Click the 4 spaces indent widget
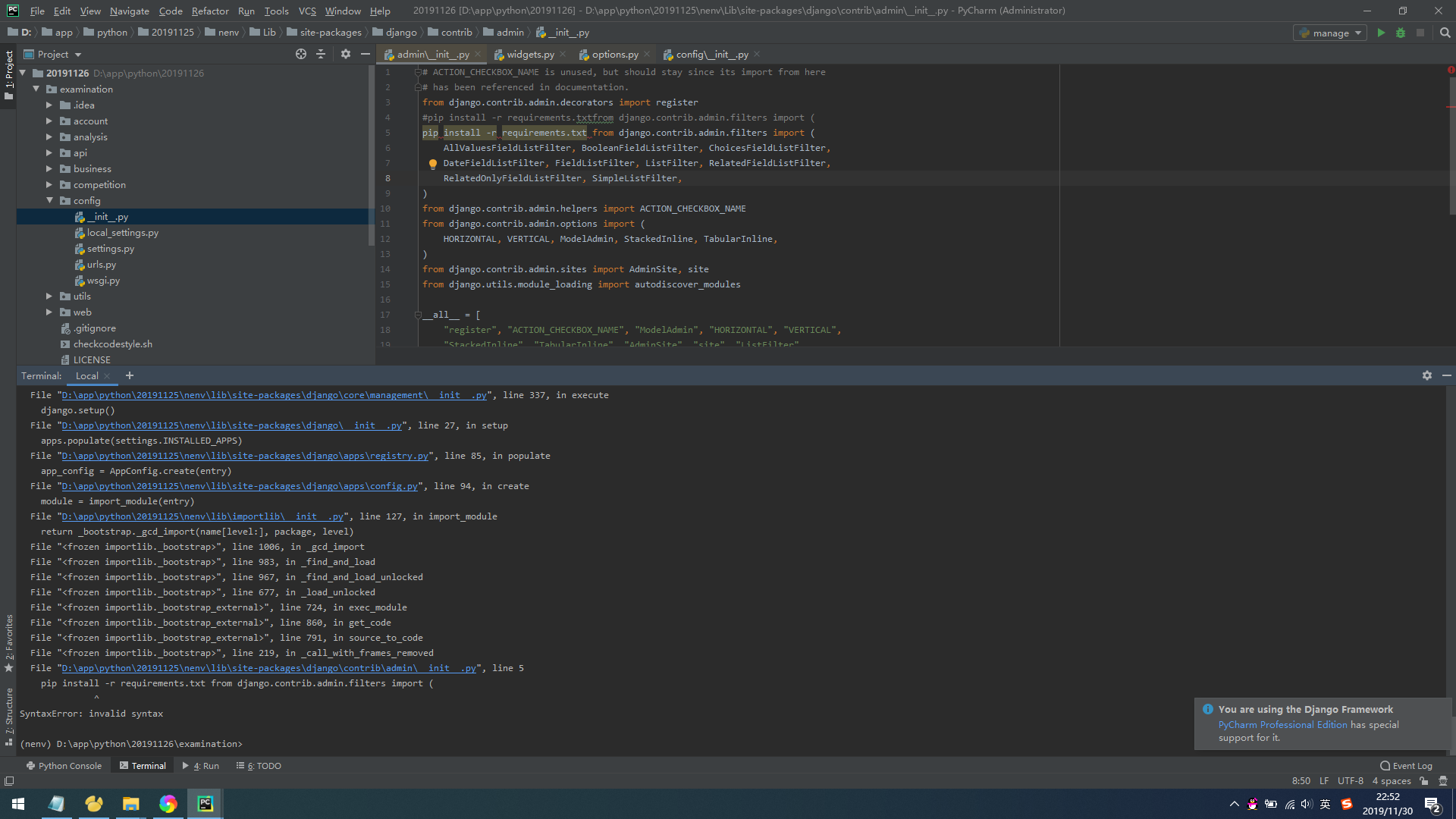The image size is (1456, 819). [x=1392, y=780]
